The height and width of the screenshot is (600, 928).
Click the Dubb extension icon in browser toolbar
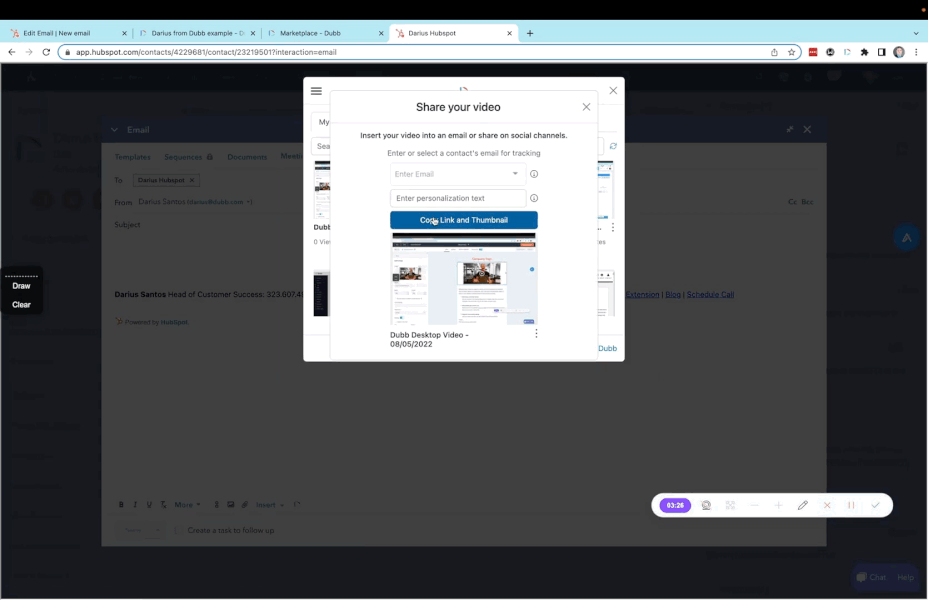[848, 52]
